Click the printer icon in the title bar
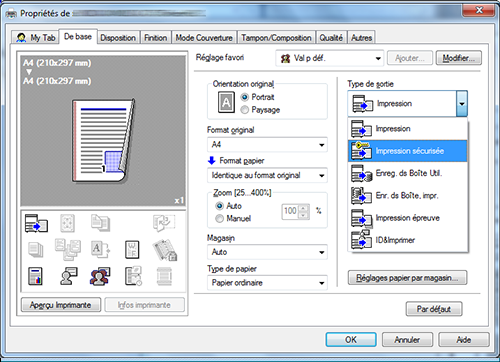The width and height of the screenshot is (500, 362). pyautogui.click(x=11, y=14)
